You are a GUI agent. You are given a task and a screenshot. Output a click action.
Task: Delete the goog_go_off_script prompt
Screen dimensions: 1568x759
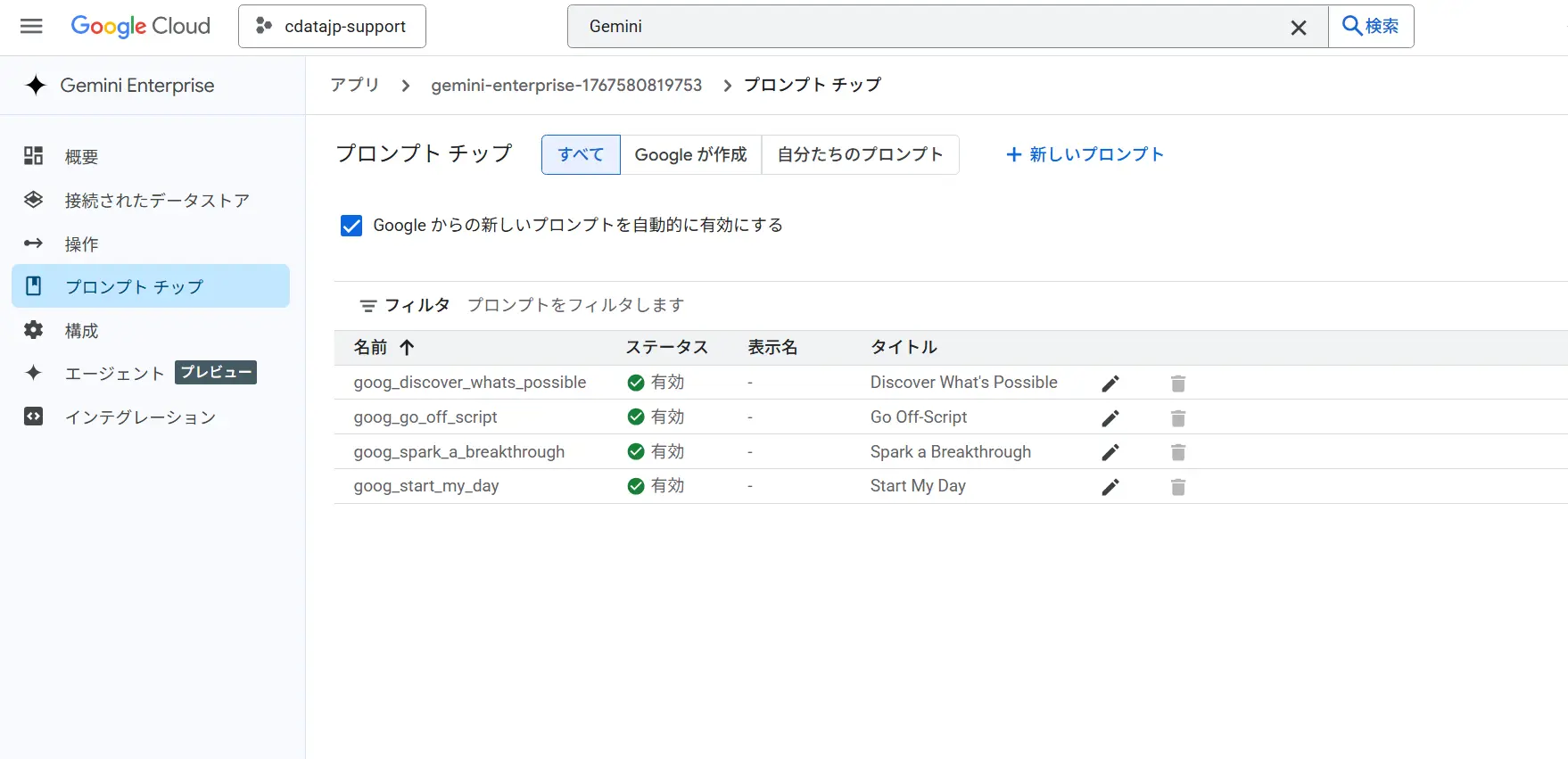point(1177,418)
